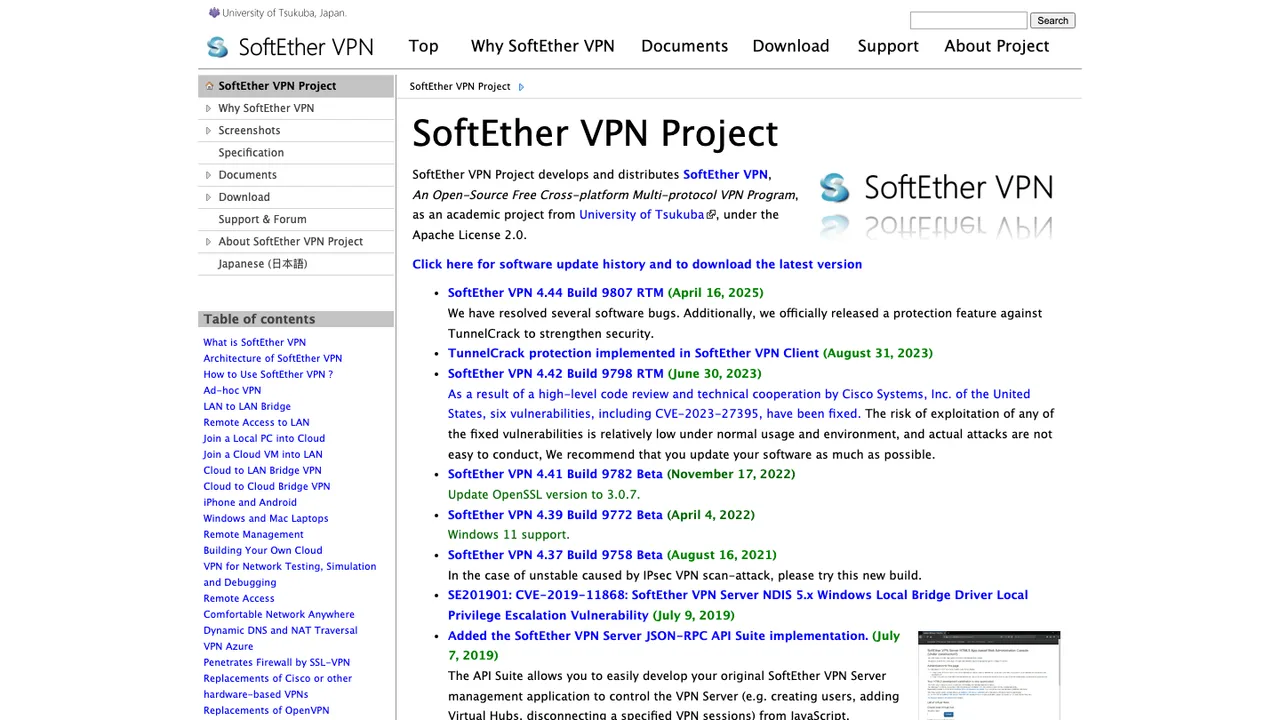Screen dimensions: 1280x720
Task: Go to Comfortable Network Anywhere entry
Action: [x=279, y=614]
